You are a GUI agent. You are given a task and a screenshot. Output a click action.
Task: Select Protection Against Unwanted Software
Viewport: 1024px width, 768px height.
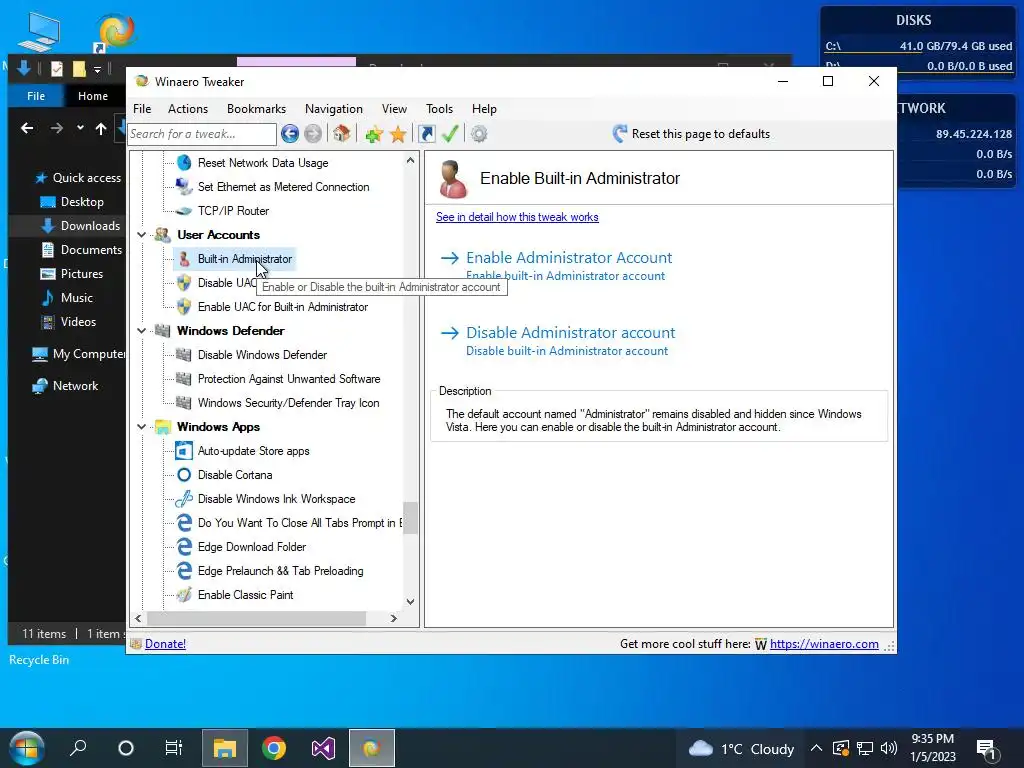point(289,379)
